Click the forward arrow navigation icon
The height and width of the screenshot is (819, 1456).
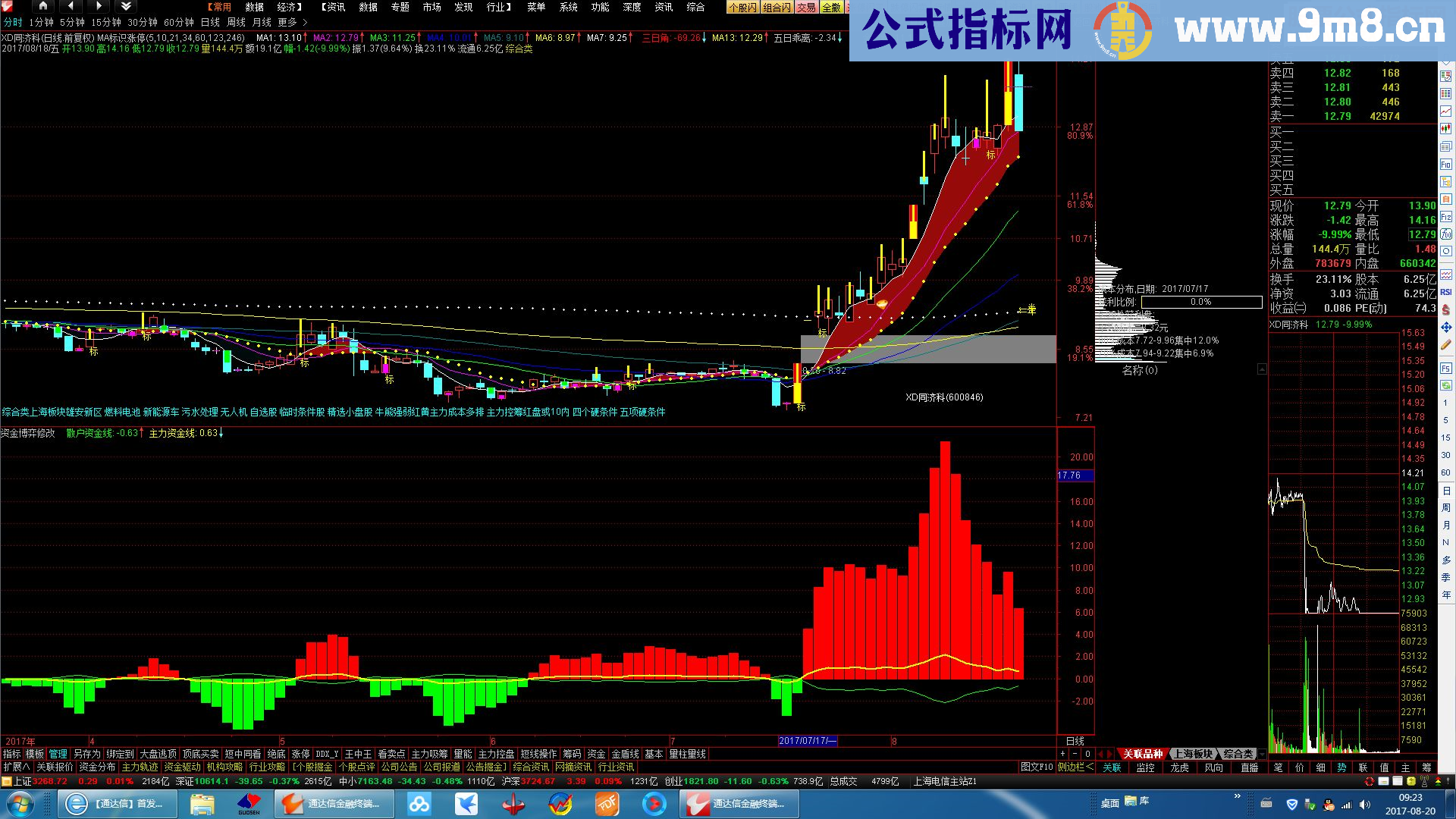click(99, 6)
